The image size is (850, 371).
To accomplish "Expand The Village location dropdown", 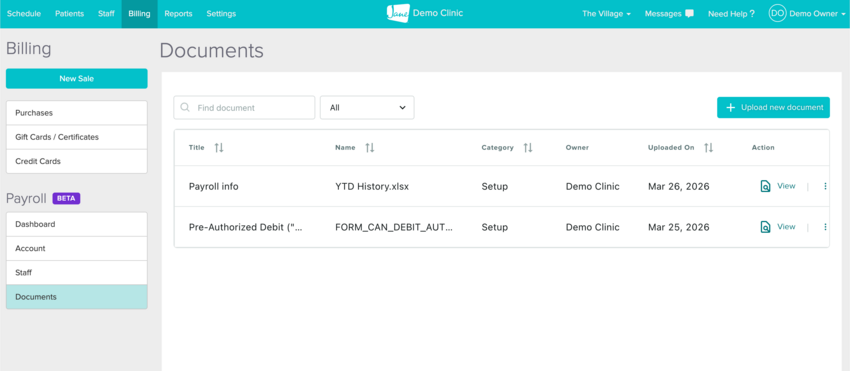I will (606, 14).
